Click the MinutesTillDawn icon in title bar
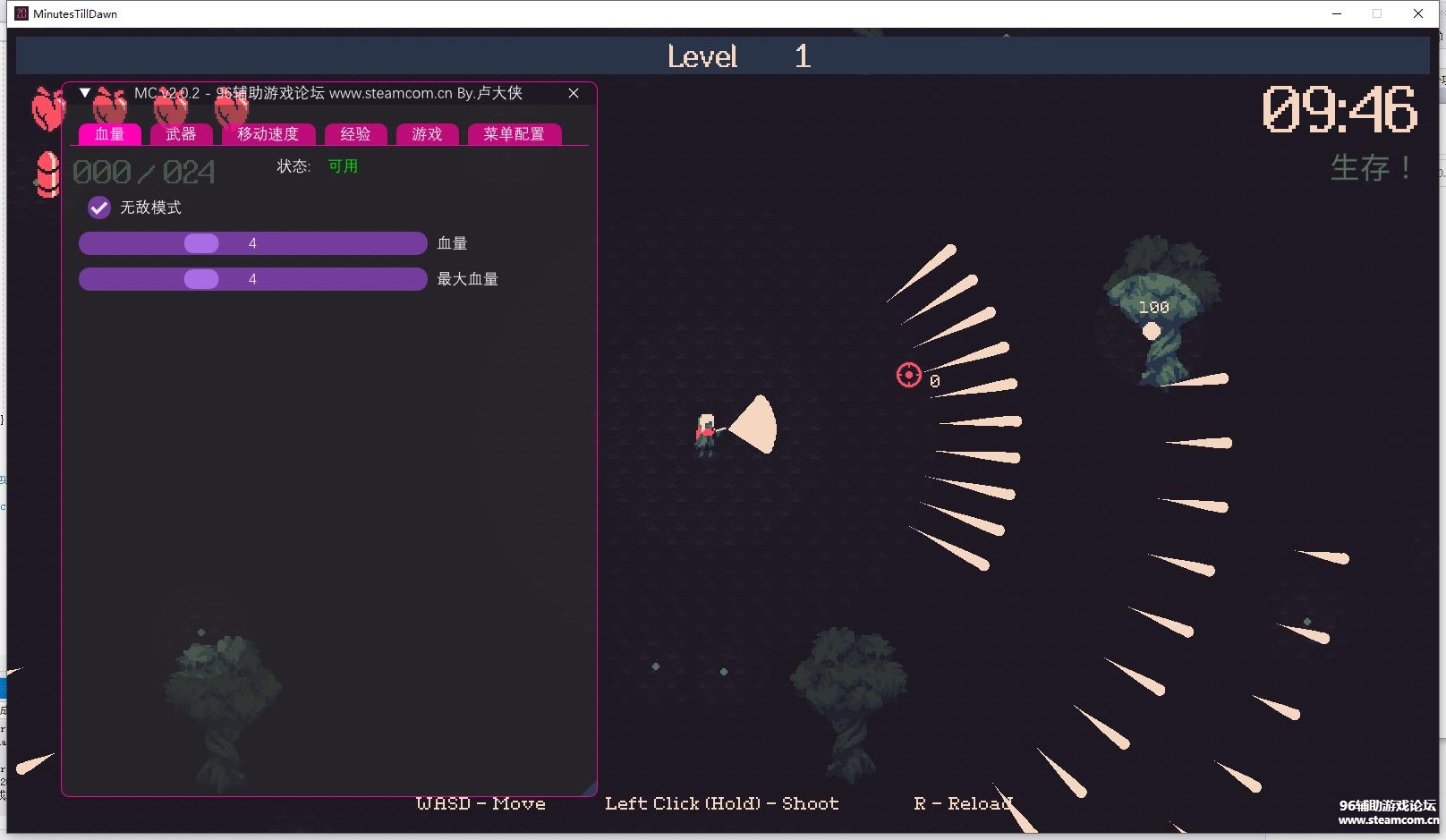 point(21,13)
